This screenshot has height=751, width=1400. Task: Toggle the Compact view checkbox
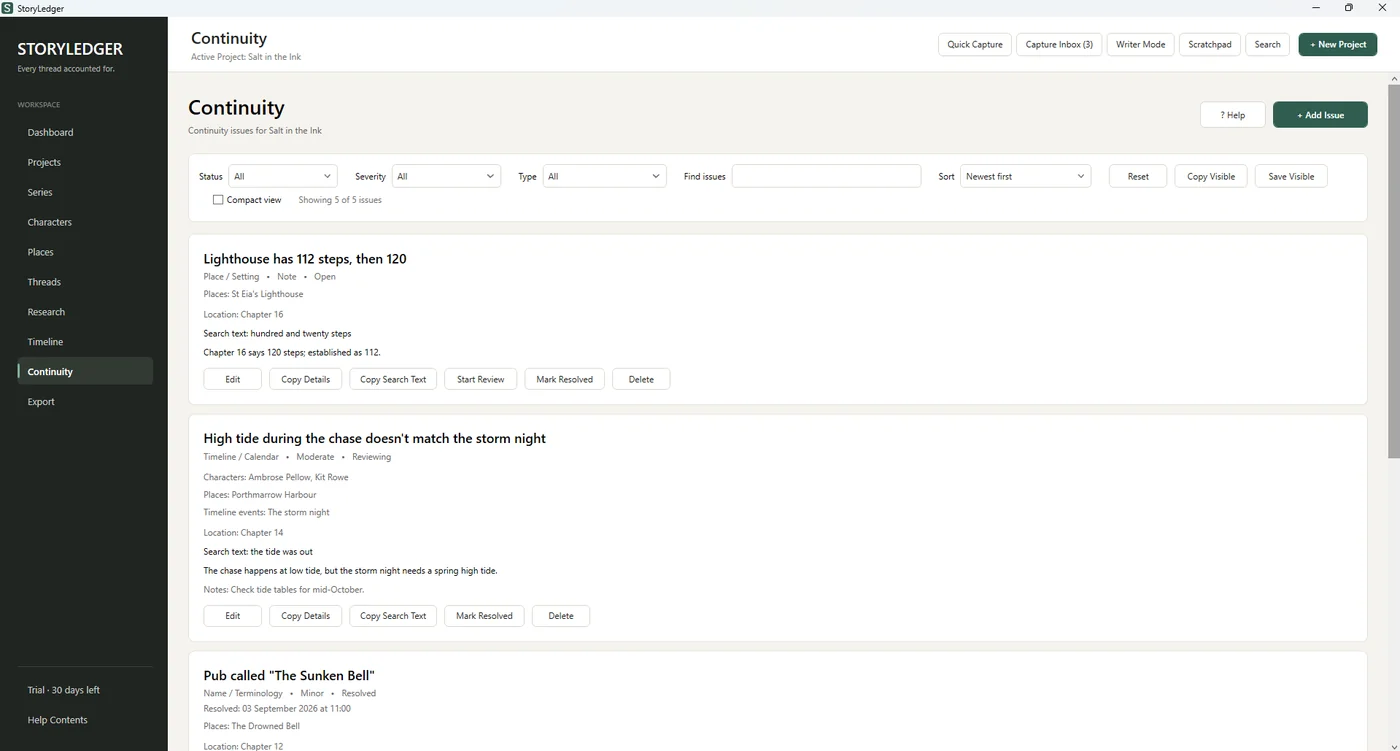coord(218,200)
